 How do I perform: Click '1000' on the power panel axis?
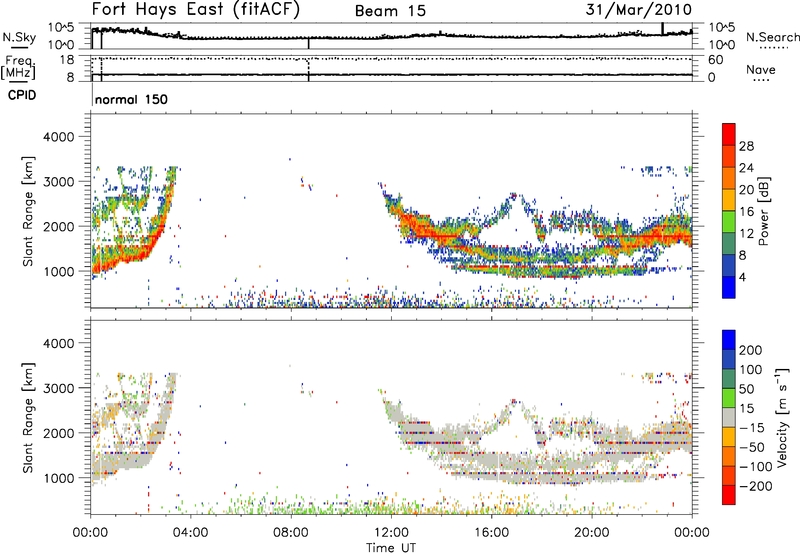click(59, 271)
